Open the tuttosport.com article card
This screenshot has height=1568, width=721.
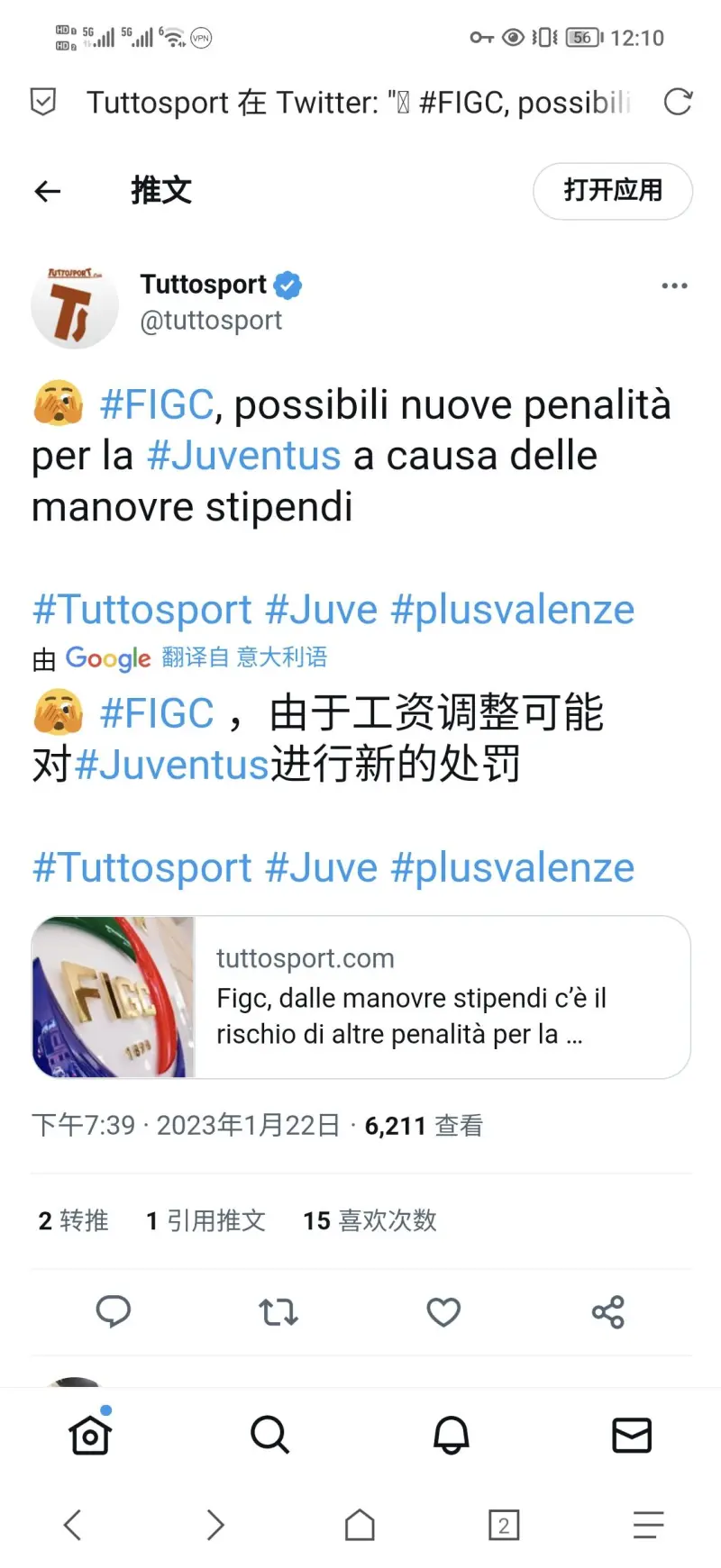click(x=360, y=997)
